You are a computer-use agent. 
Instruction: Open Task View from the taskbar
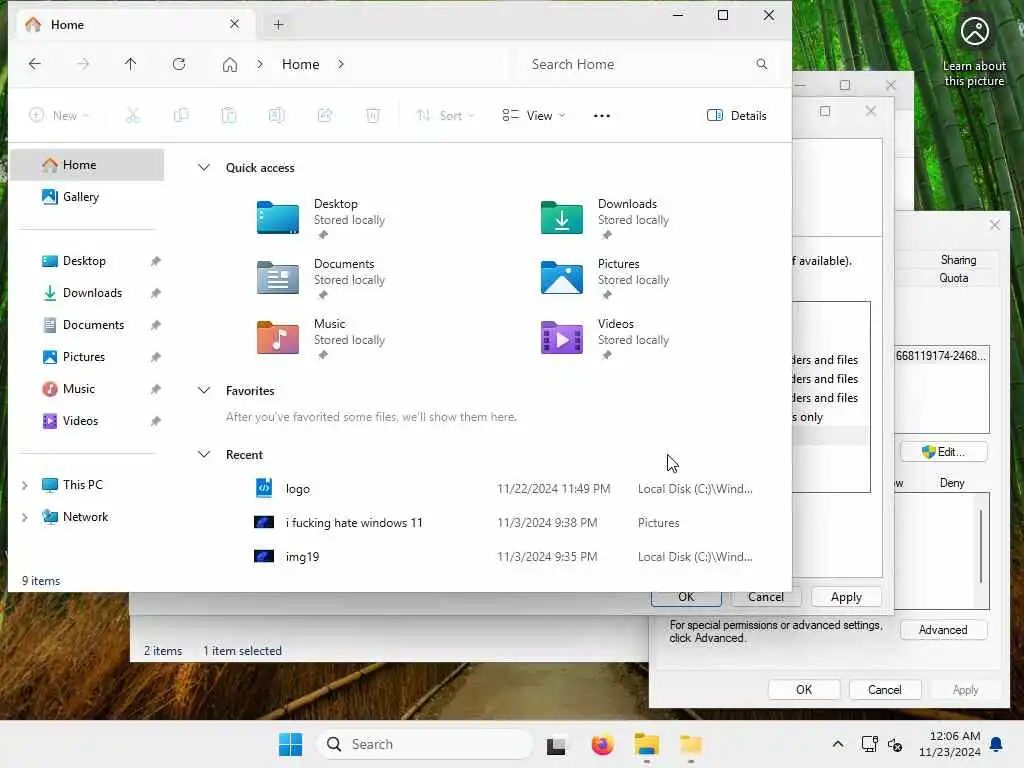556,744
